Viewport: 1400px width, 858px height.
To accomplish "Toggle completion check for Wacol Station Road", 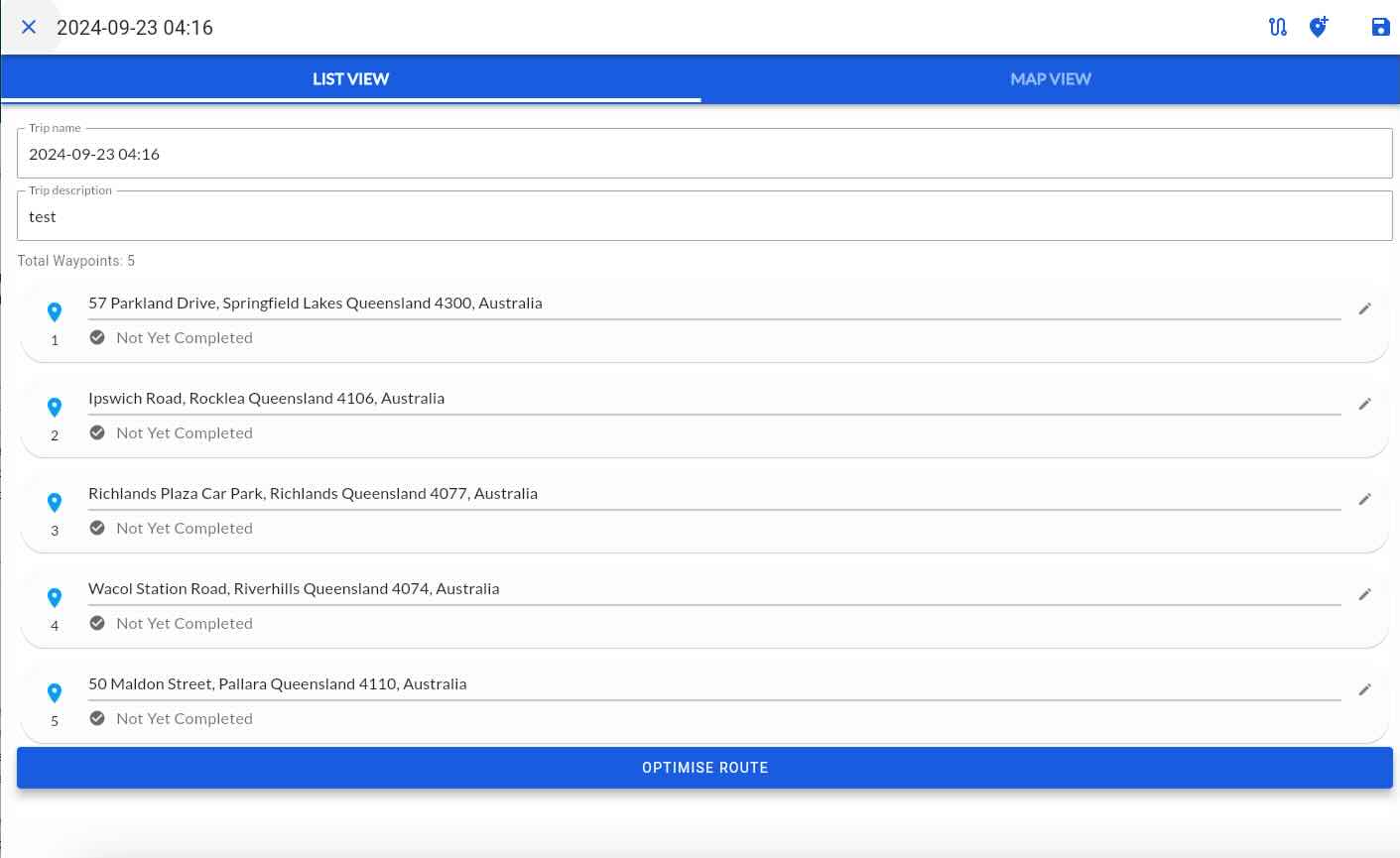I will [97, 623].
